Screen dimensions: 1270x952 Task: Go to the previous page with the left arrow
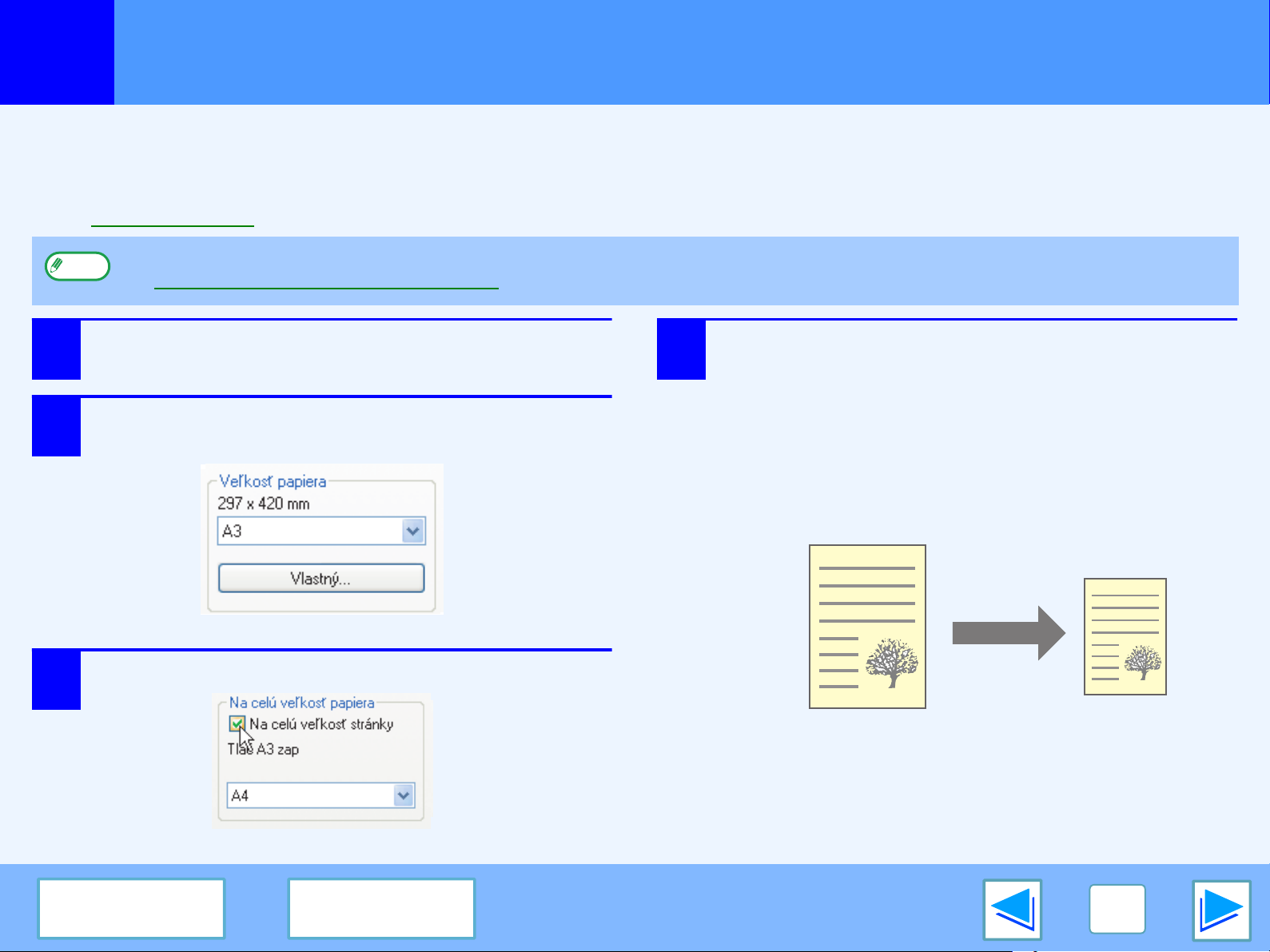1012,910
